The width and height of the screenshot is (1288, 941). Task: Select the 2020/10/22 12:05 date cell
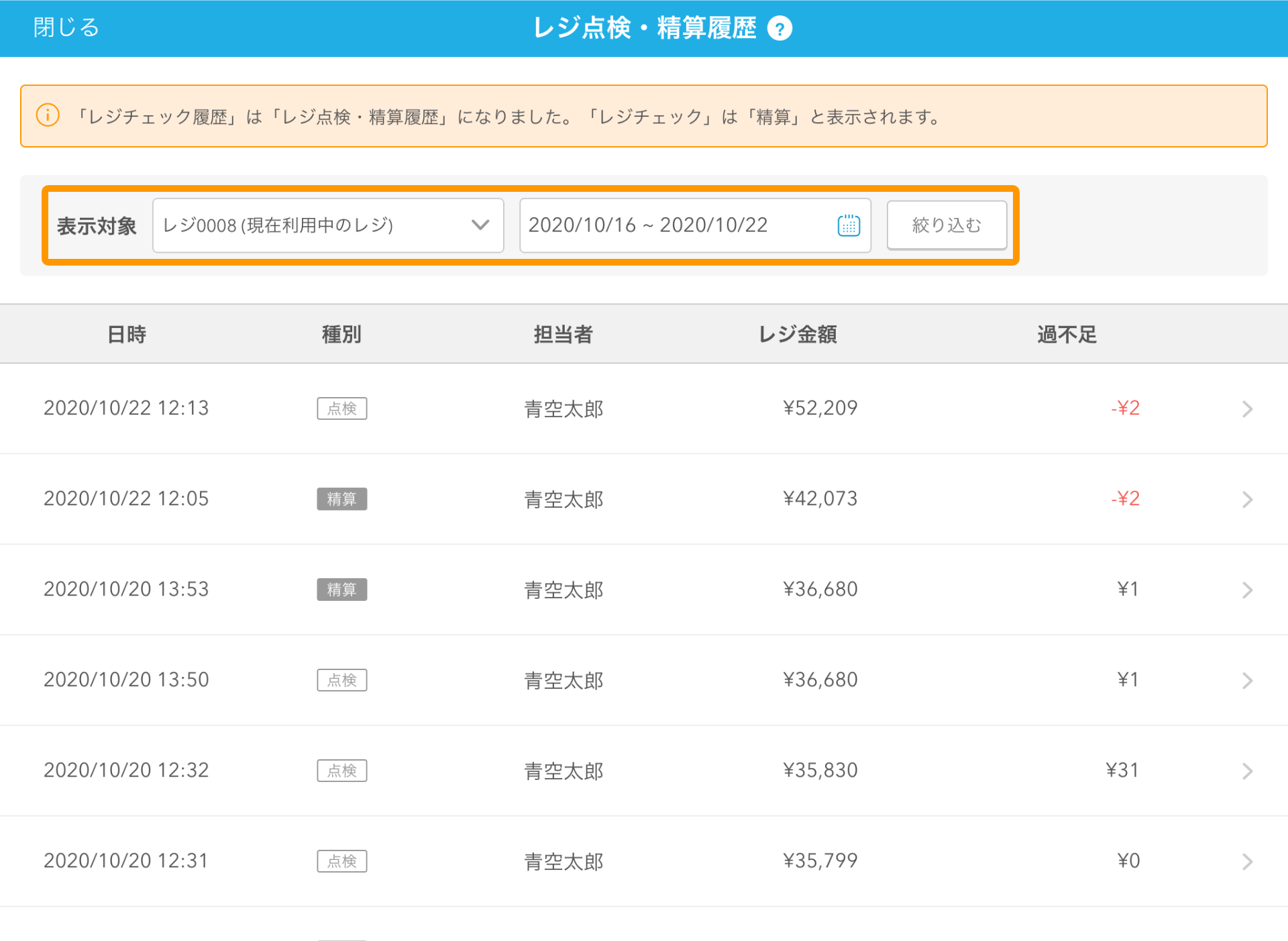[126, 498]
